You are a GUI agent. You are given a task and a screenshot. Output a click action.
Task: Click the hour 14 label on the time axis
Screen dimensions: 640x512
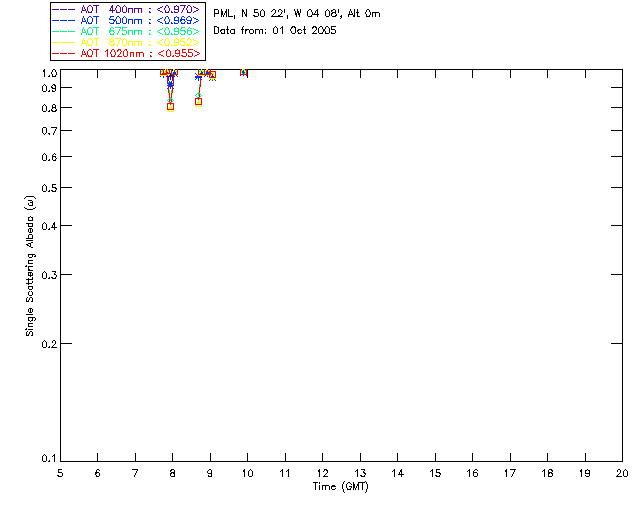point(398,473)
